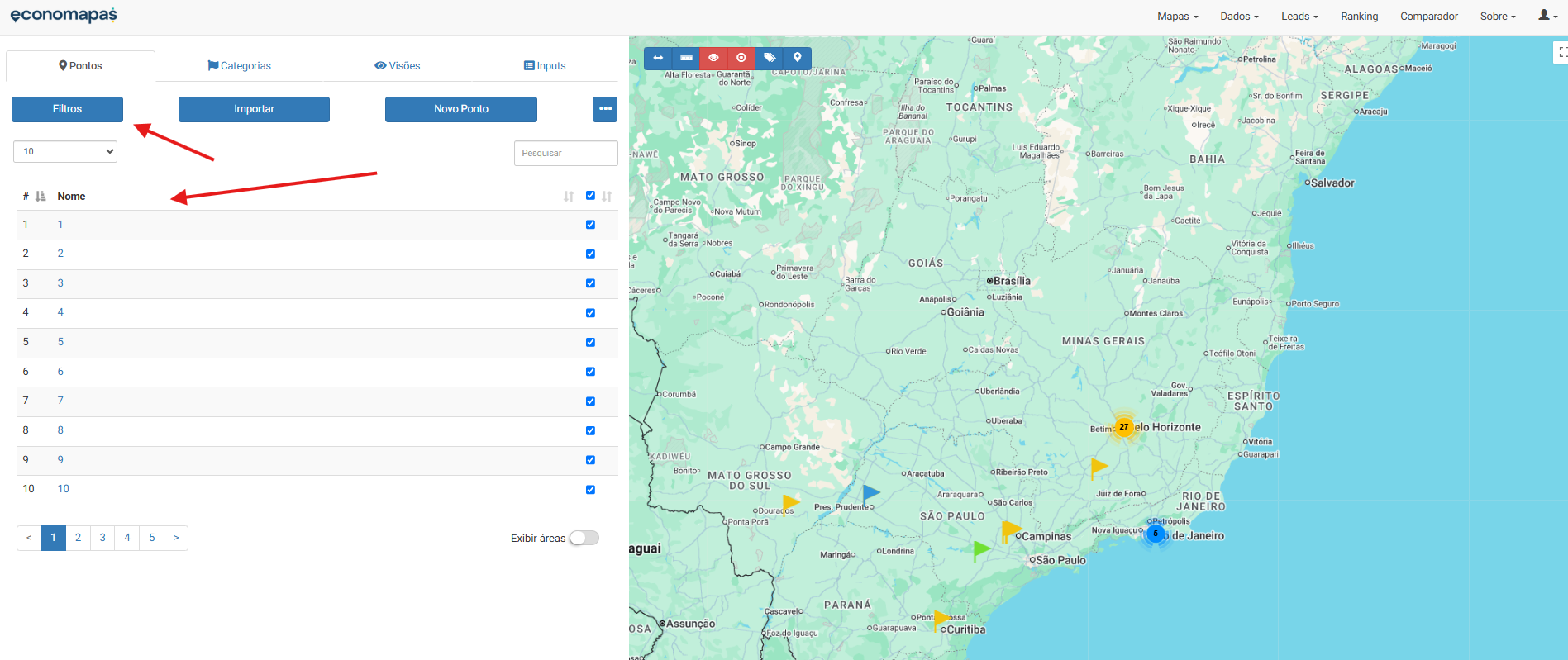Open the user account dropdown
The image size is (1568, 660).
coord(1547,16)
